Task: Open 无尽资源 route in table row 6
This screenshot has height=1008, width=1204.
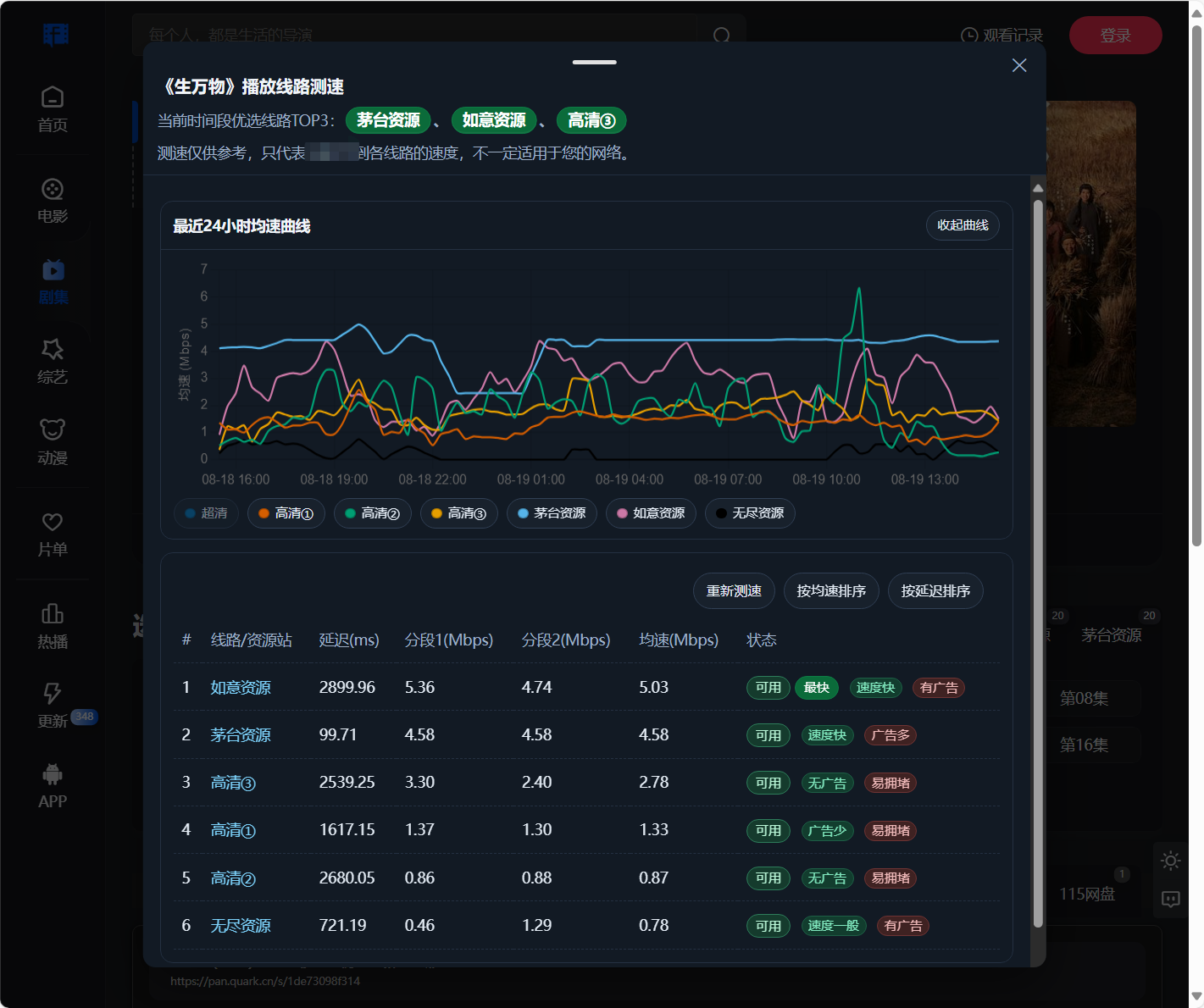Action: 241,926
